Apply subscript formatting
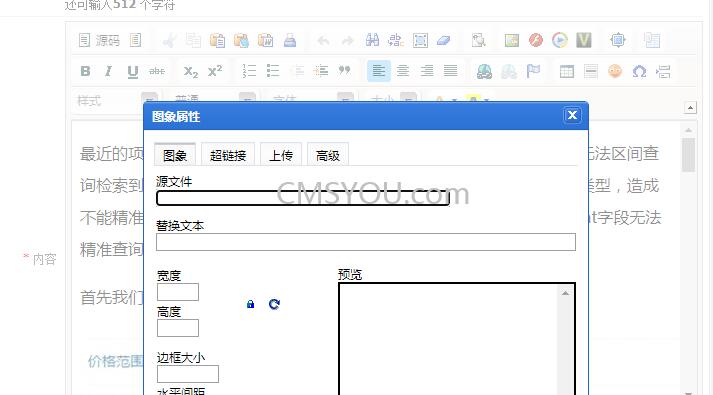The height and width of the screenshot is (395, 713). click(191, 71)
